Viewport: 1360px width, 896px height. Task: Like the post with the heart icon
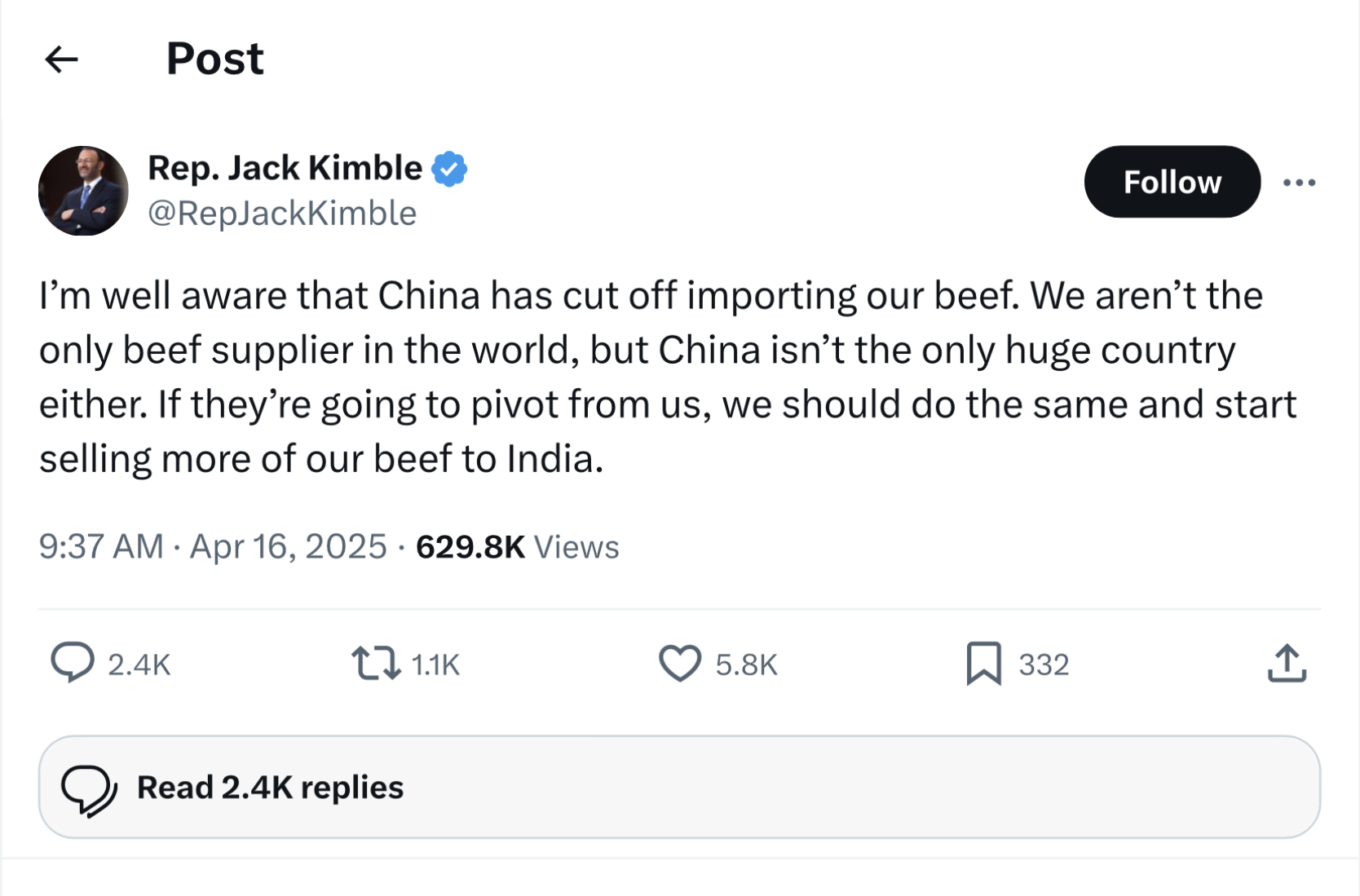[x=680, y=663]
